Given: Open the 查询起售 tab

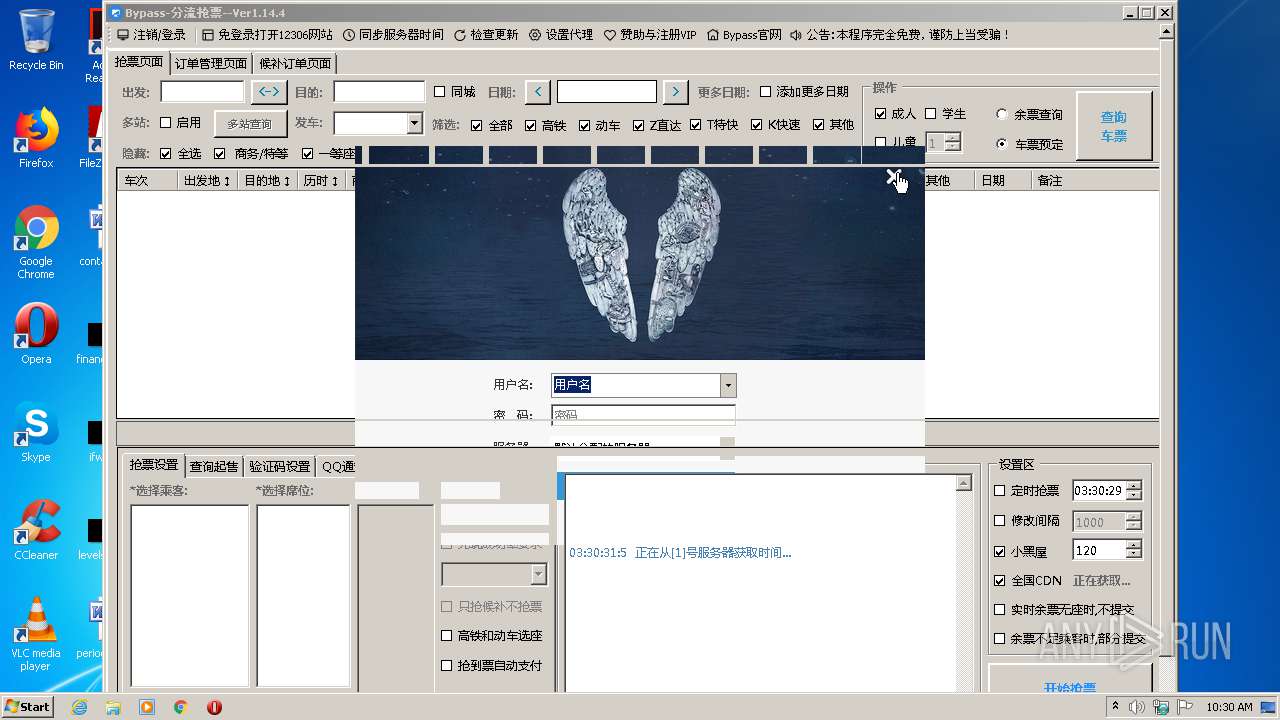Looking at the screenshot, I should click(x=214, y=466).
